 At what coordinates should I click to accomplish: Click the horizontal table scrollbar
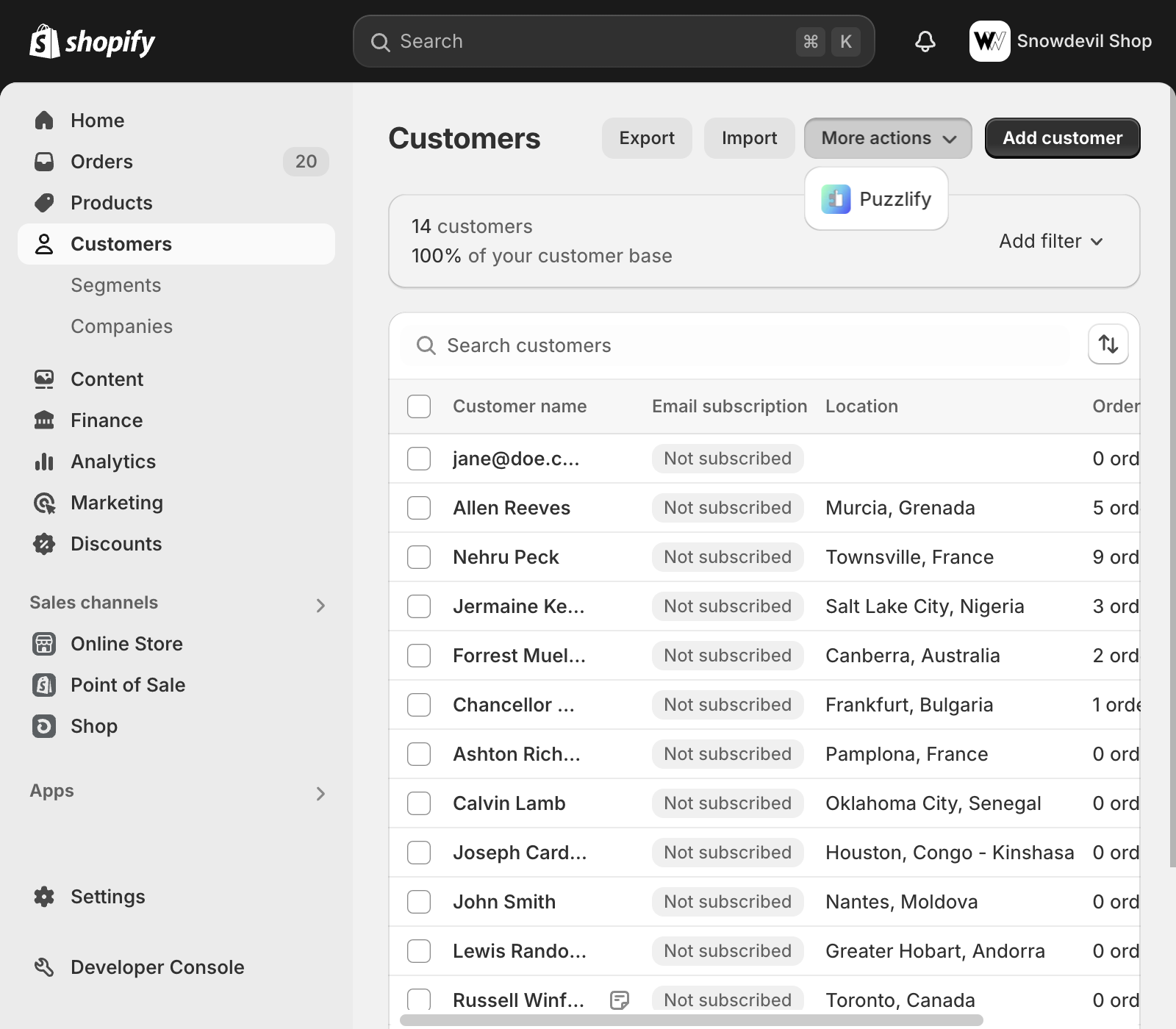[691, 1020]
